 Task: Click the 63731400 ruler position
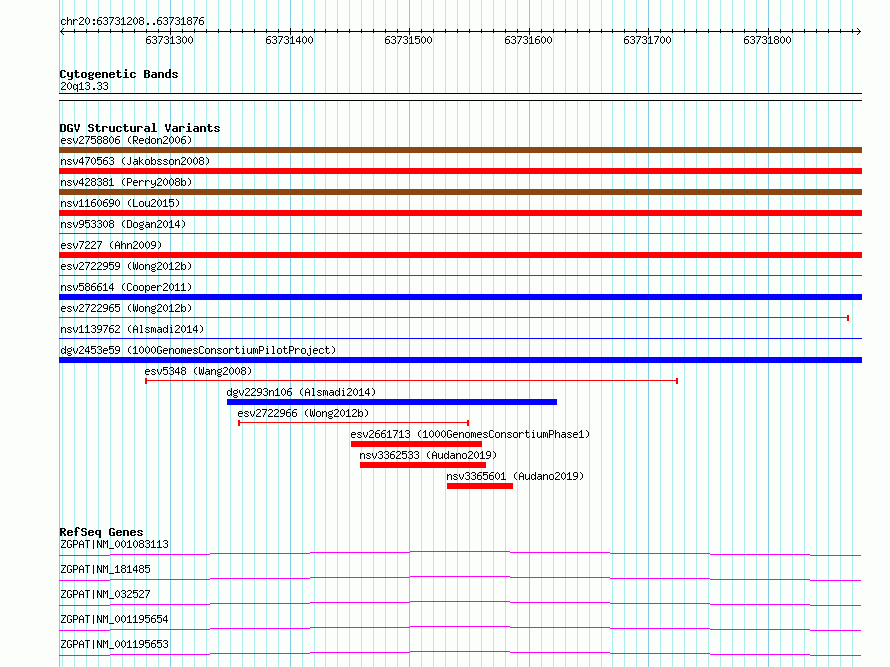tap(289, 40)
